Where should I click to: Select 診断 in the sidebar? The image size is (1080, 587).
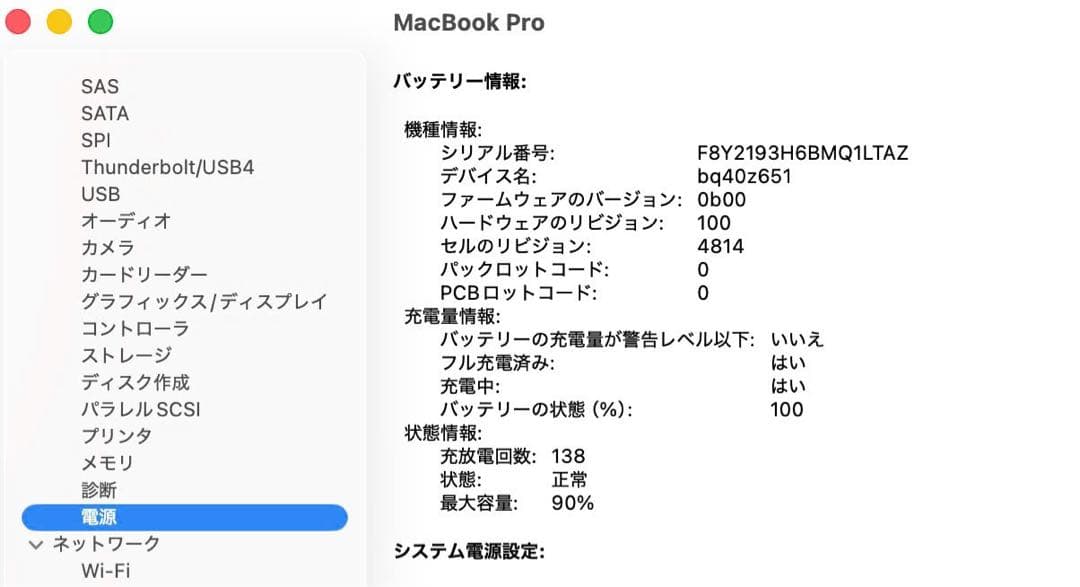tap(98, 490)
